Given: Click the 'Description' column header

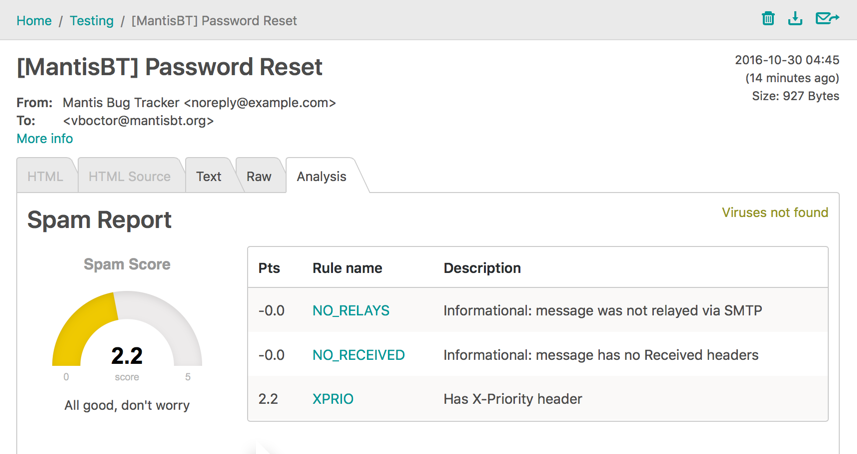Looking at the screenshot, I should click(x=482, y=268).
